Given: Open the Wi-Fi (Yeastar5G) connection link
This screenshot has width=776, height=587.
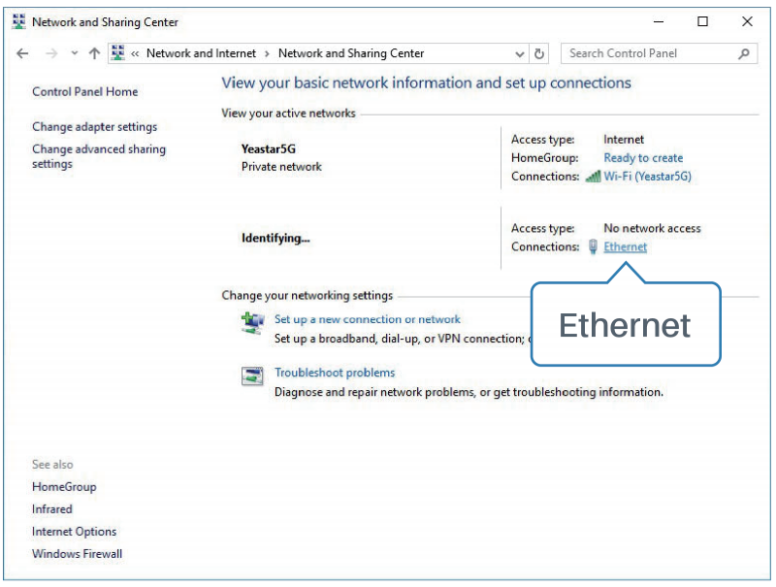Looking at the screenshot, I should click(x=647, y=176).
